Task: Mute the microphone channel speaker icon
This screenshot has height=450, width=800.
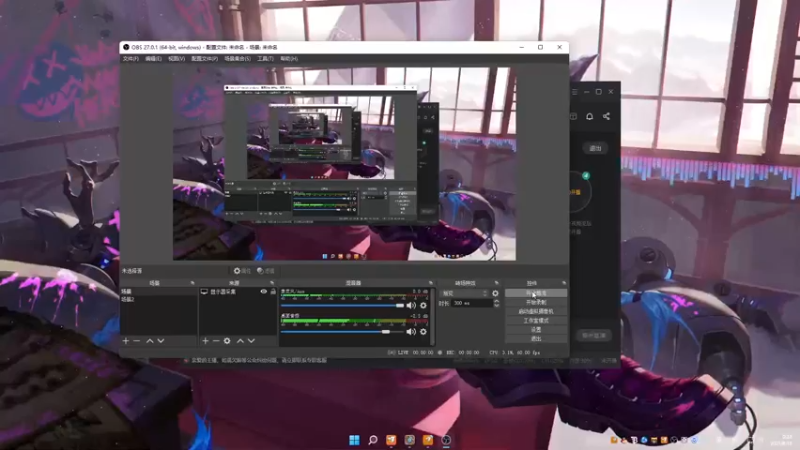Action: (x=411, y=305)
